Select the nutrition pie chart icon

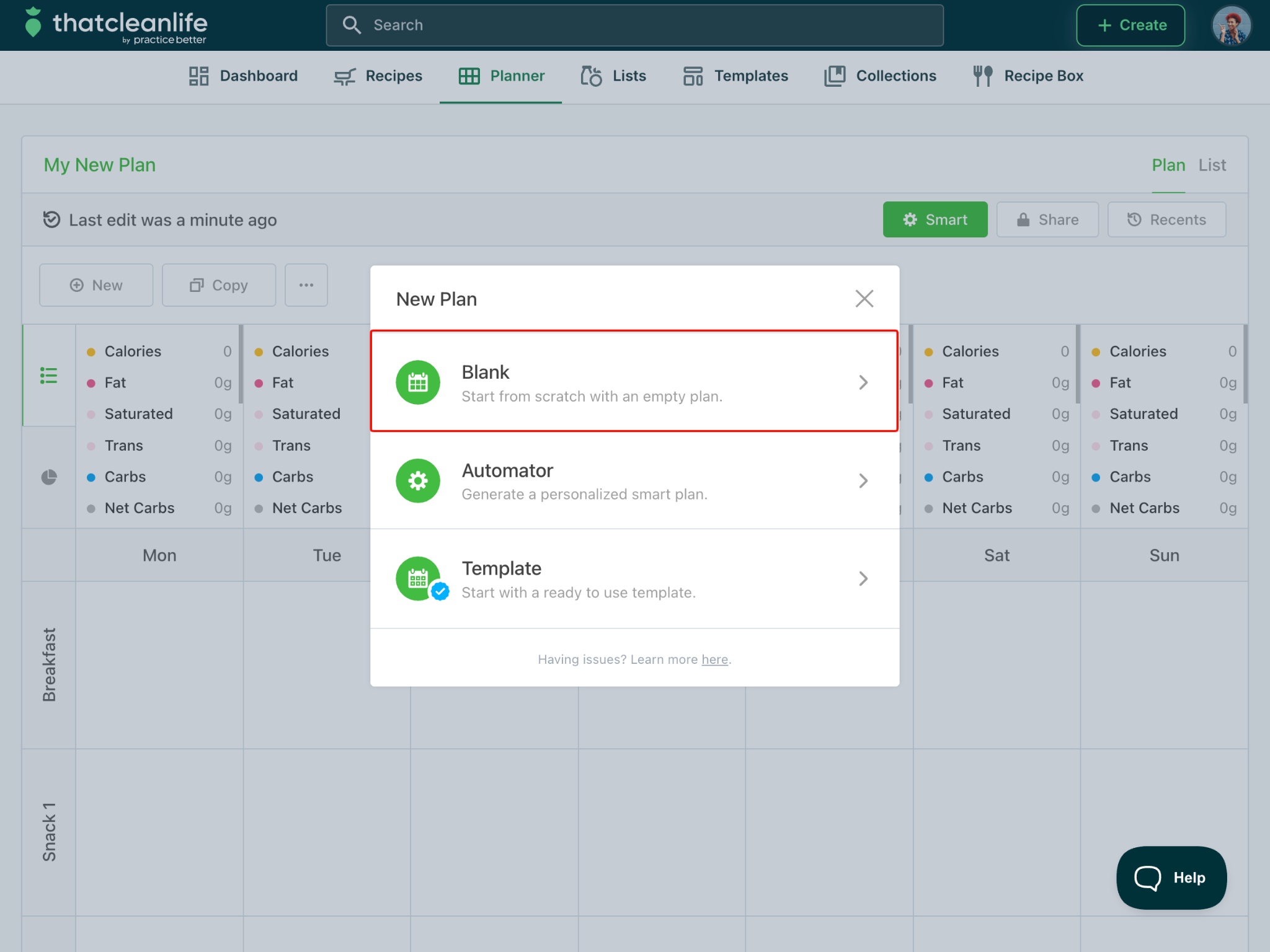(49, 477)
